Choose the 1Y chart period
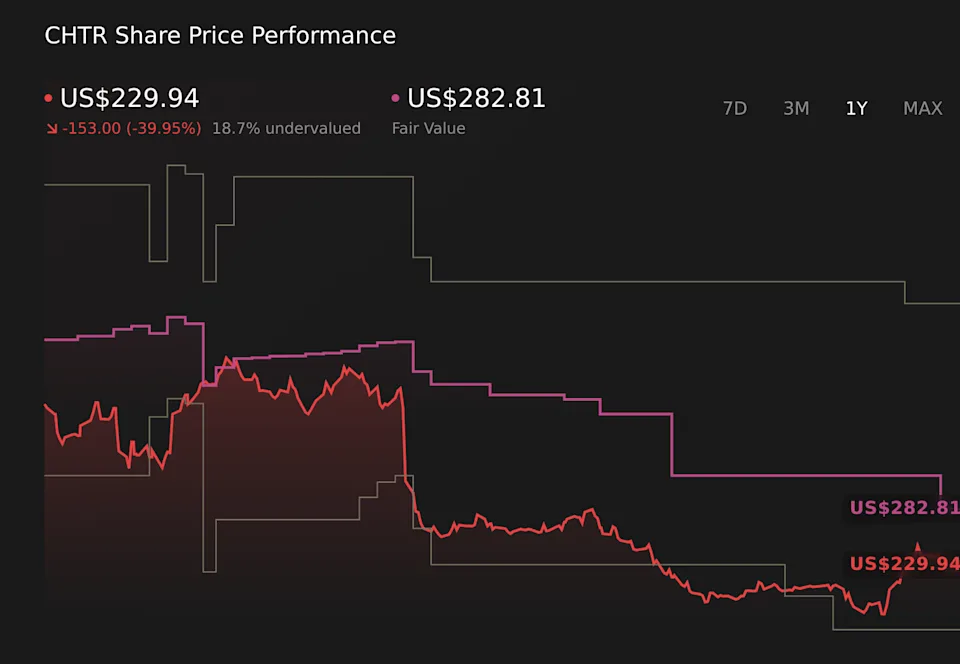Screen dimensions: 960x664 (856, 108)
